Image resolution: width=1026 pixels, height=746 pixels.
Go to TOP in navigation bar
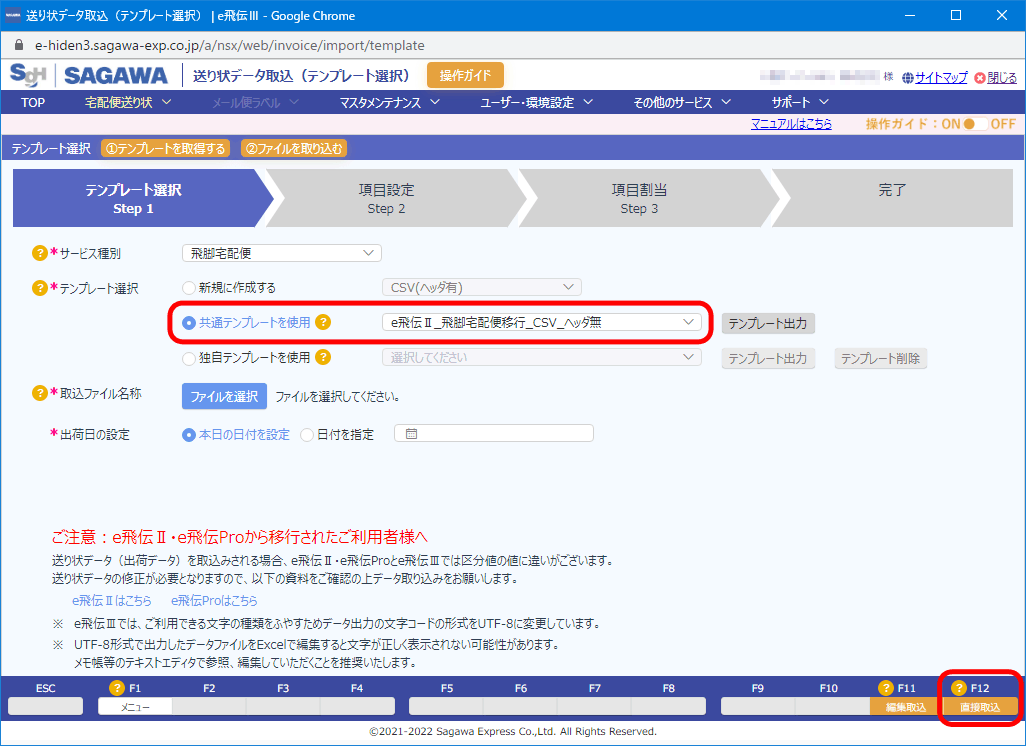point(33,102)
